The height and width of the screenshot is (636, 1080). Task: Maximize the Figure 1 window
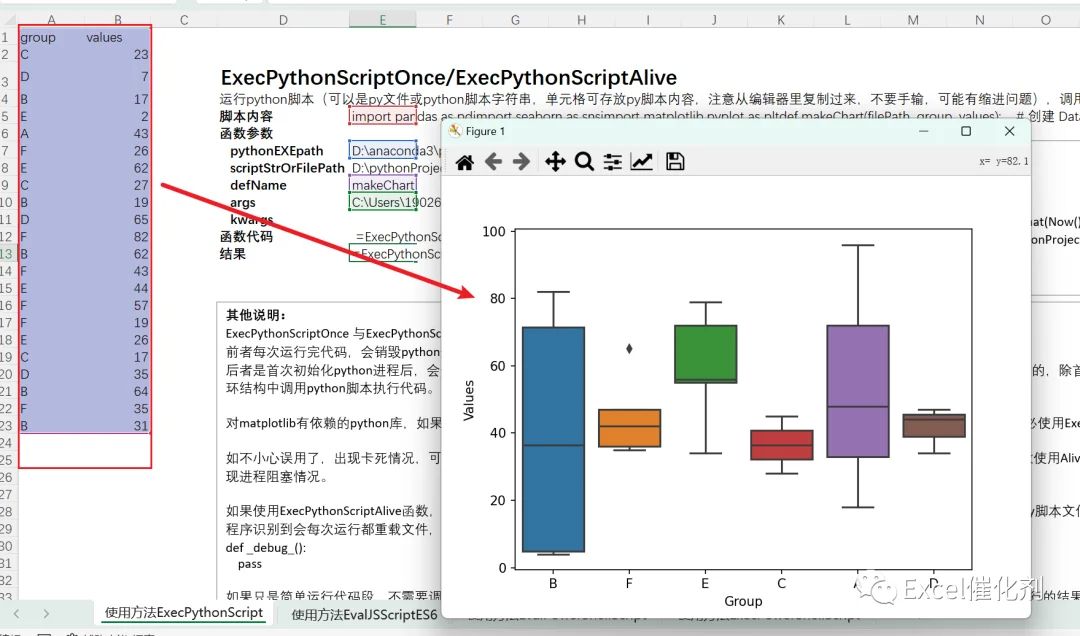tap(966, 131)
